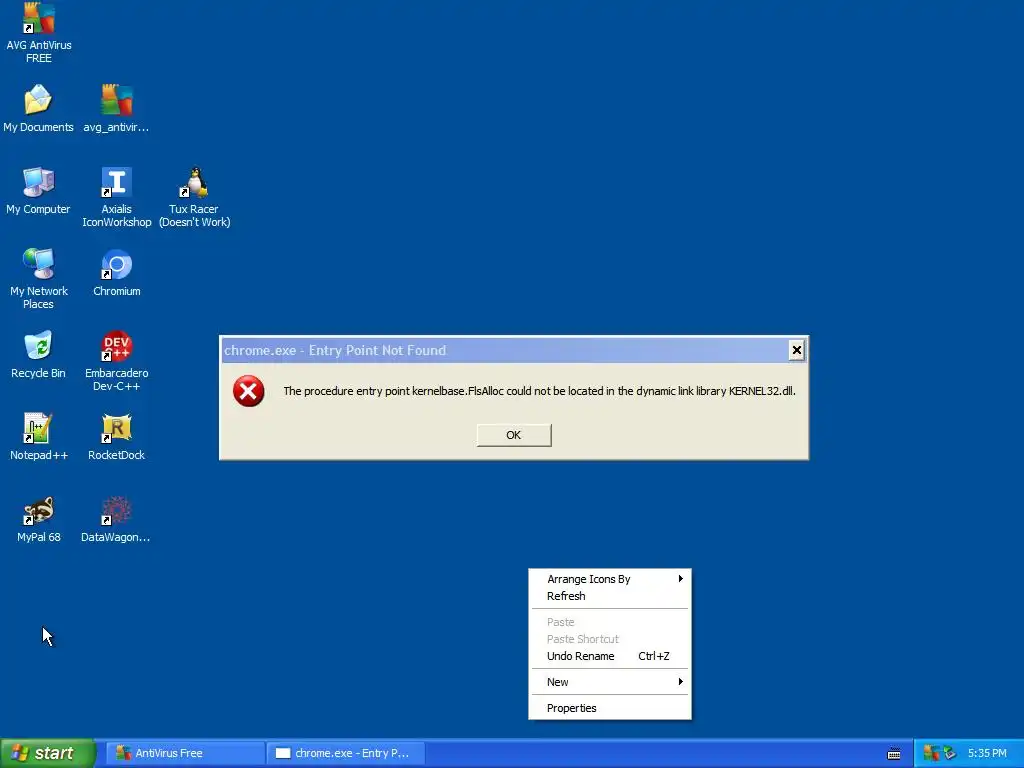
Task: Expand the New submenu
Action: pyautogui.click(x=610, y=682)
